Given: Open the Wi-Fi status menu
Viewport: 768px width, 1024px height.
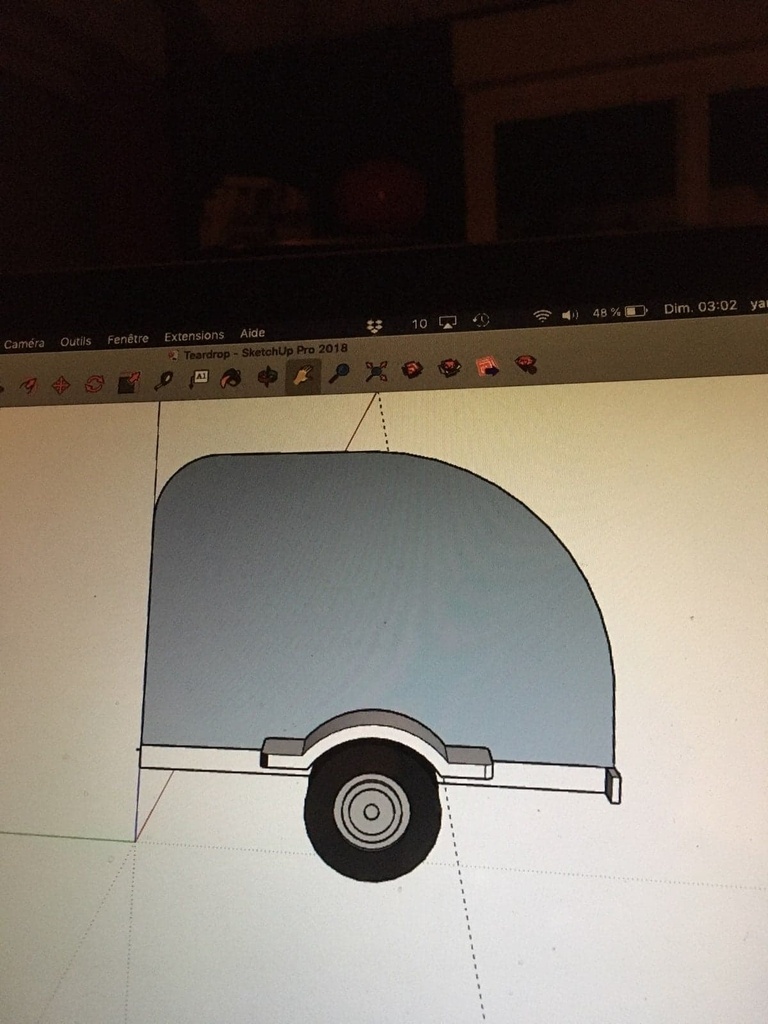Looking at the screenshot, I should click(541, 317).
